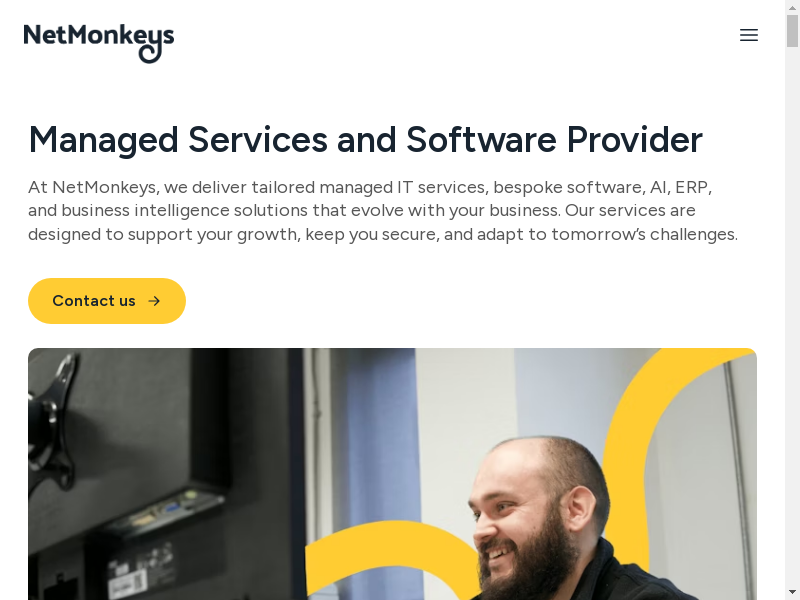Click the vertical scrollbar thumb
The width and height of the screenshot is (800, 600).
click(792, 31)
